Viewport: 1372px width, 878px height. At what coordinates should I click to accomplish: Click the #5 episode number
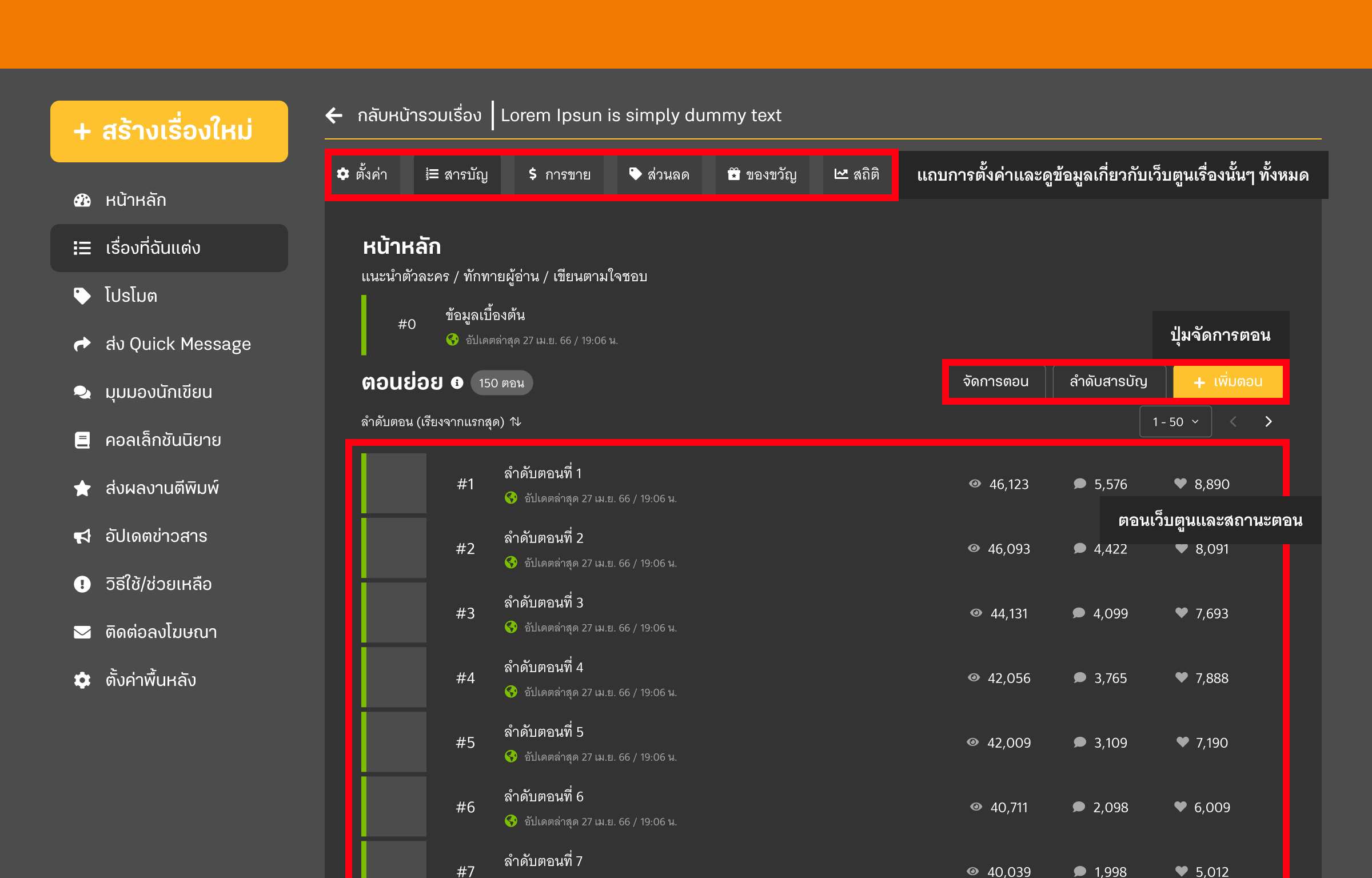point(465,743)
